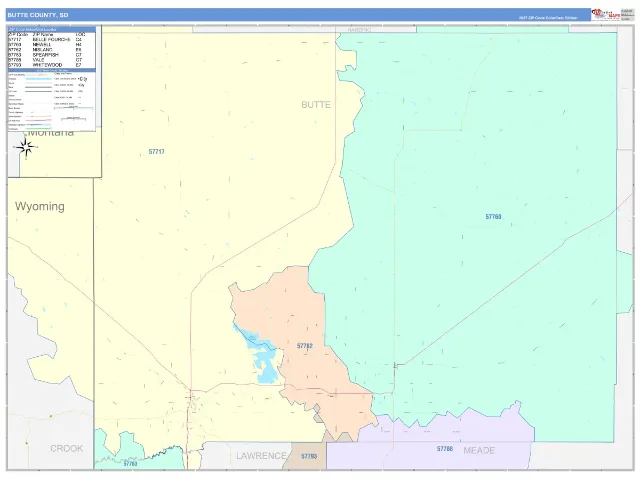The width and height of the screenshot is (640, 480).
Task: Click the BUTTE COUNTY, SD title
Action: pos(38,15)
